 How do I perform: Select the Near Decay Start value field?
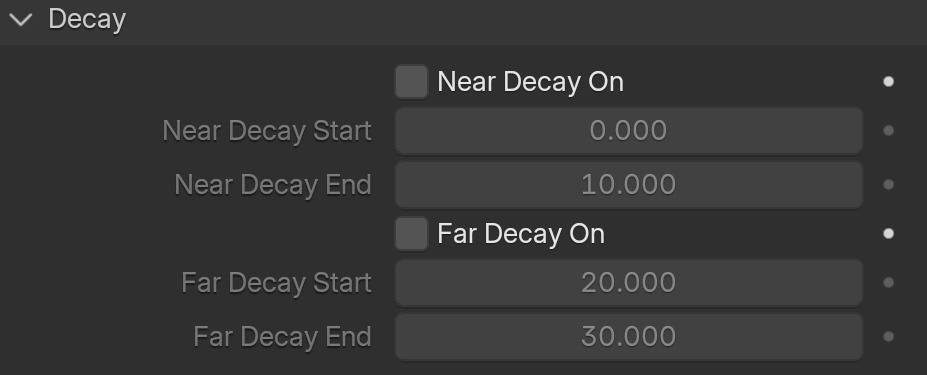[x=628, y=131]
